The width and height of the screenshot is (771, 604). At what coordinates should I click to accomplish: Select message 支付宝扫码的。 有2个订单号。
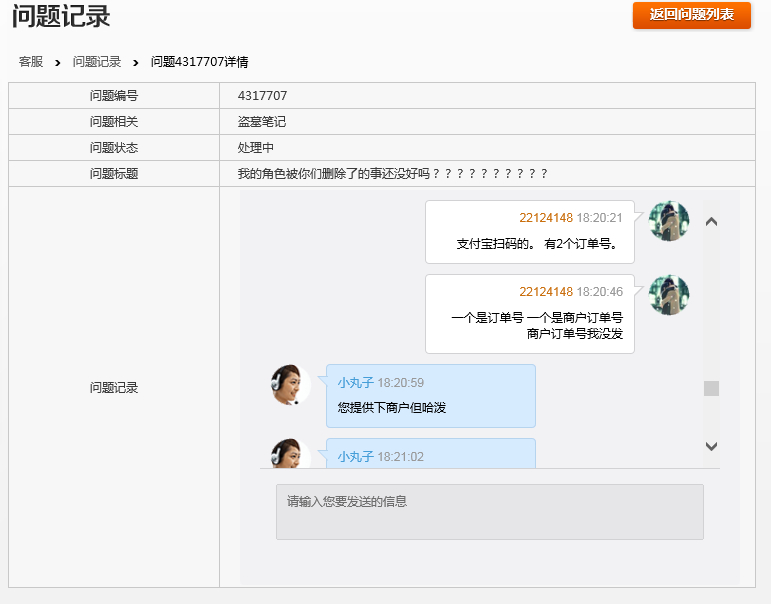536,243
